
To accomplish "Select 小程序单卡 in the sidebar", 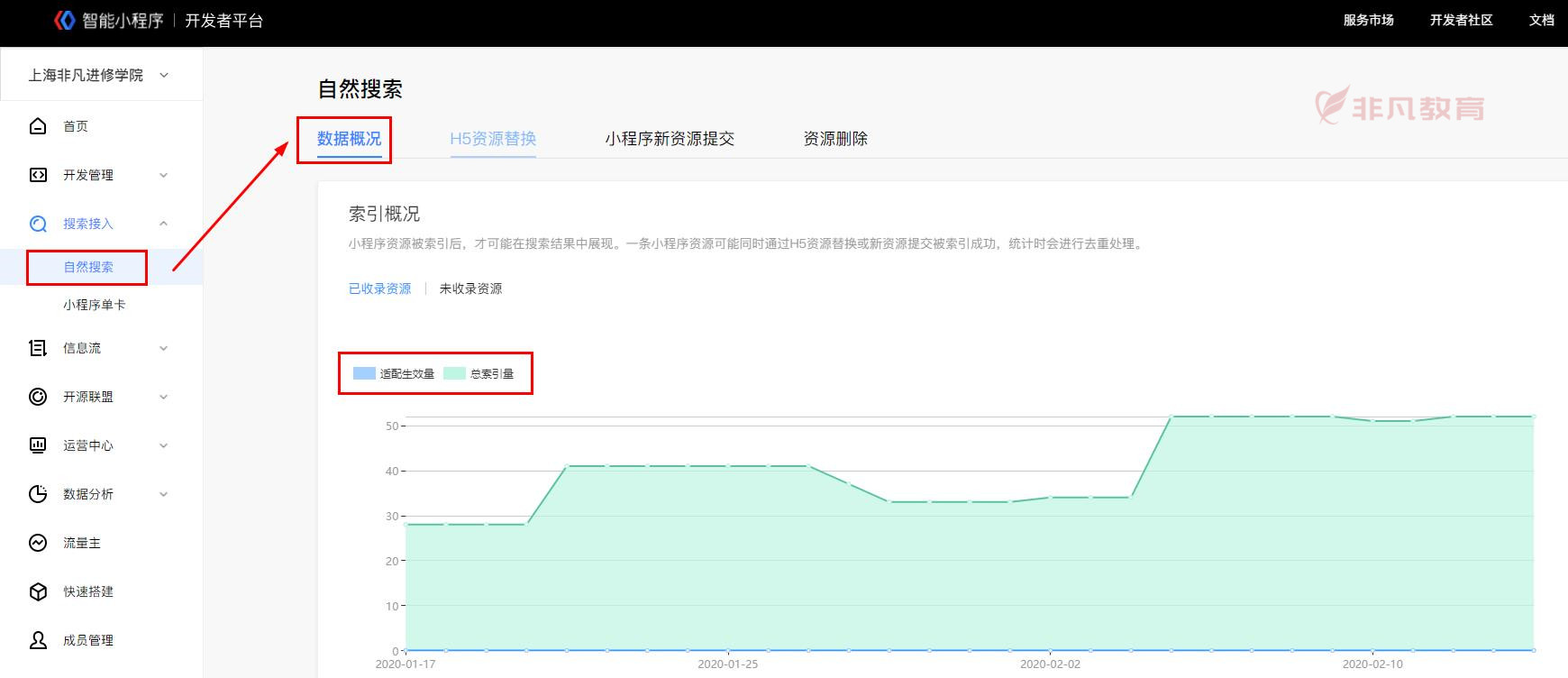I will pos(95,305).
